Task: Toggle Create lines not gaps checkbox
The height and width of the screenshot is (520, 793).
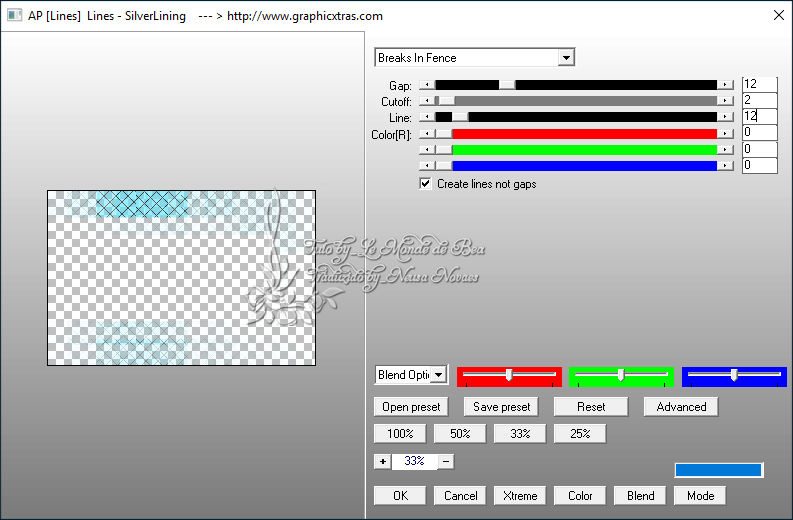Action: pyautogui.click(x=425, y=184)
